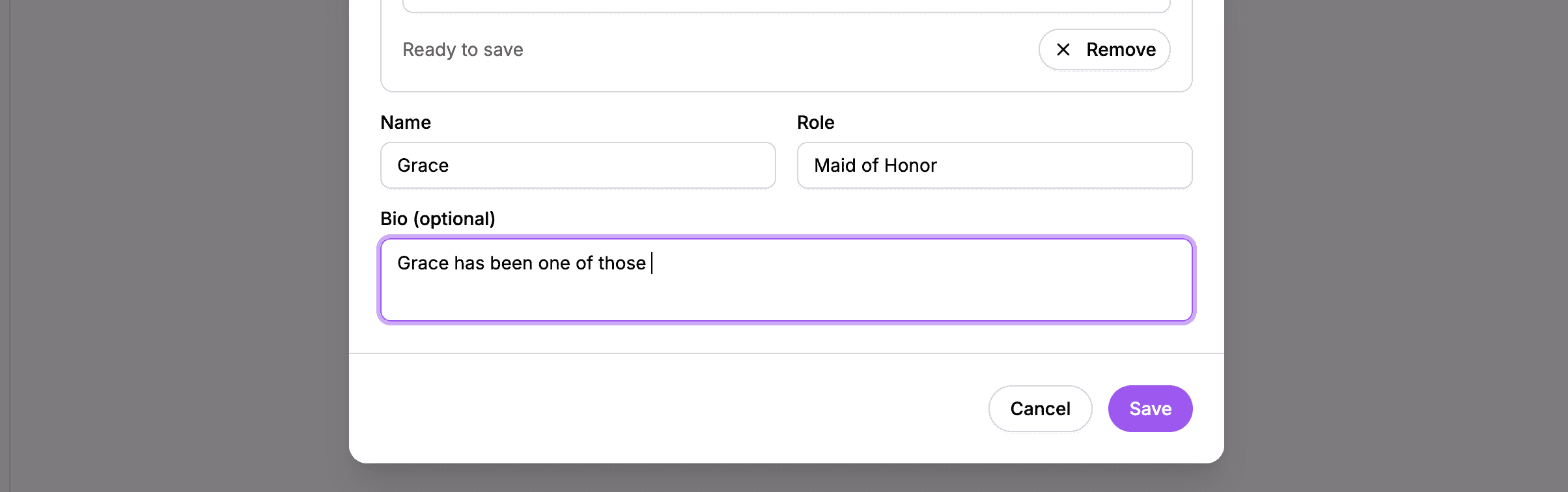1568x492 pixels.
Task: Click the Role label heading
Action: 815,122
